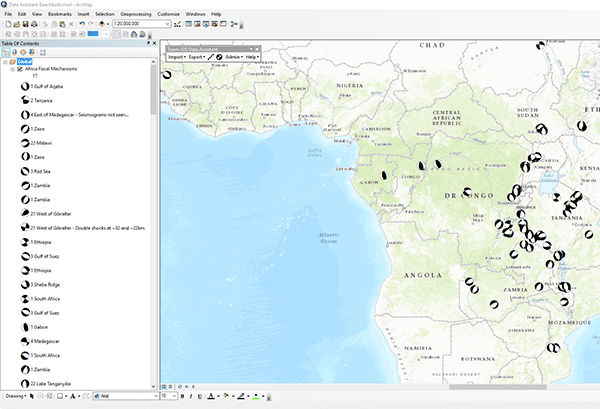
Task: Click the Add Data button in toolbar
Action: (x=104, y=22)
